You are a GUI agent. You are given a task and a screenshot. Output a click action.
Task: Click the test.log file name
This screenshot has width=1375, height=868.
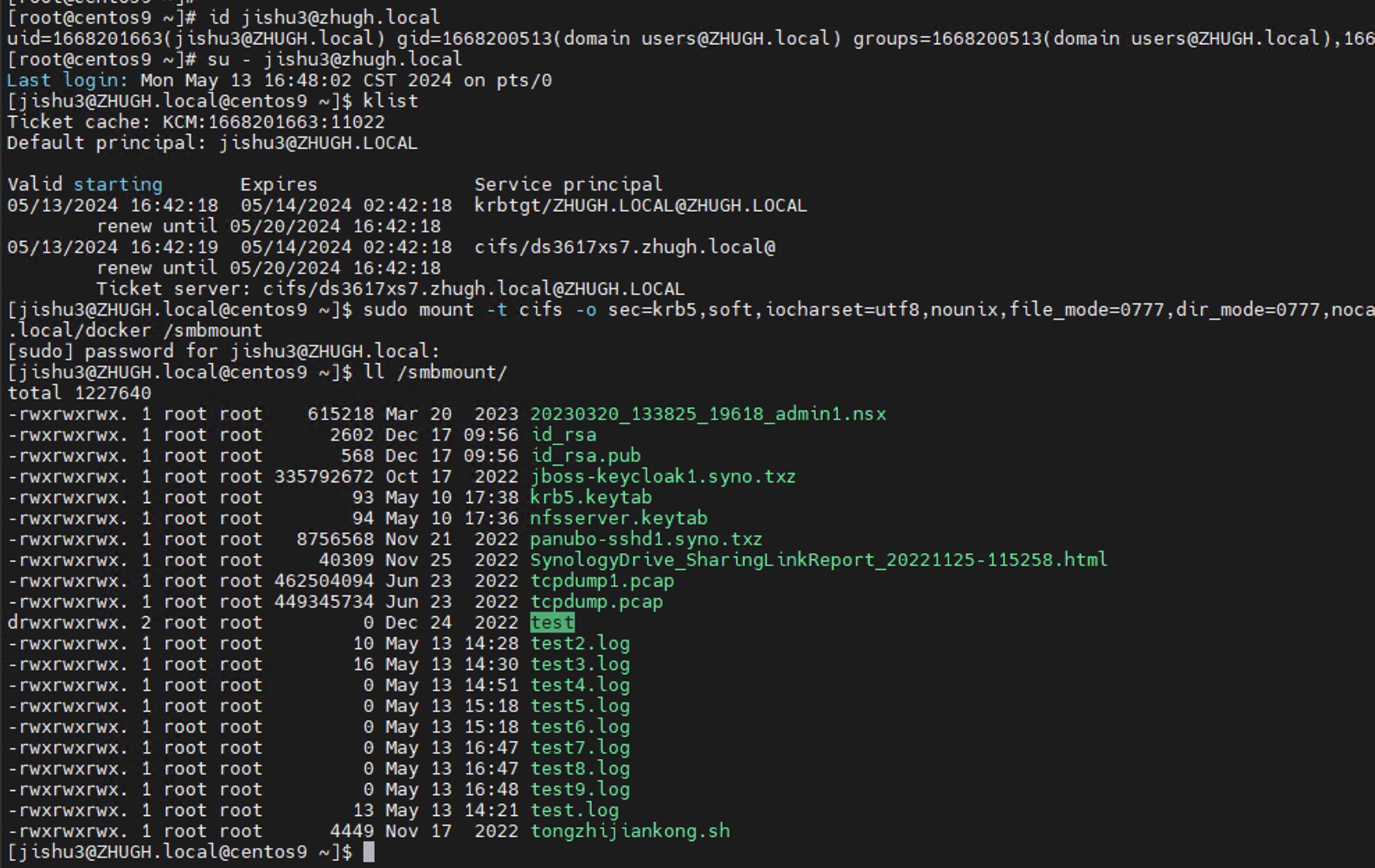(575, 810)
